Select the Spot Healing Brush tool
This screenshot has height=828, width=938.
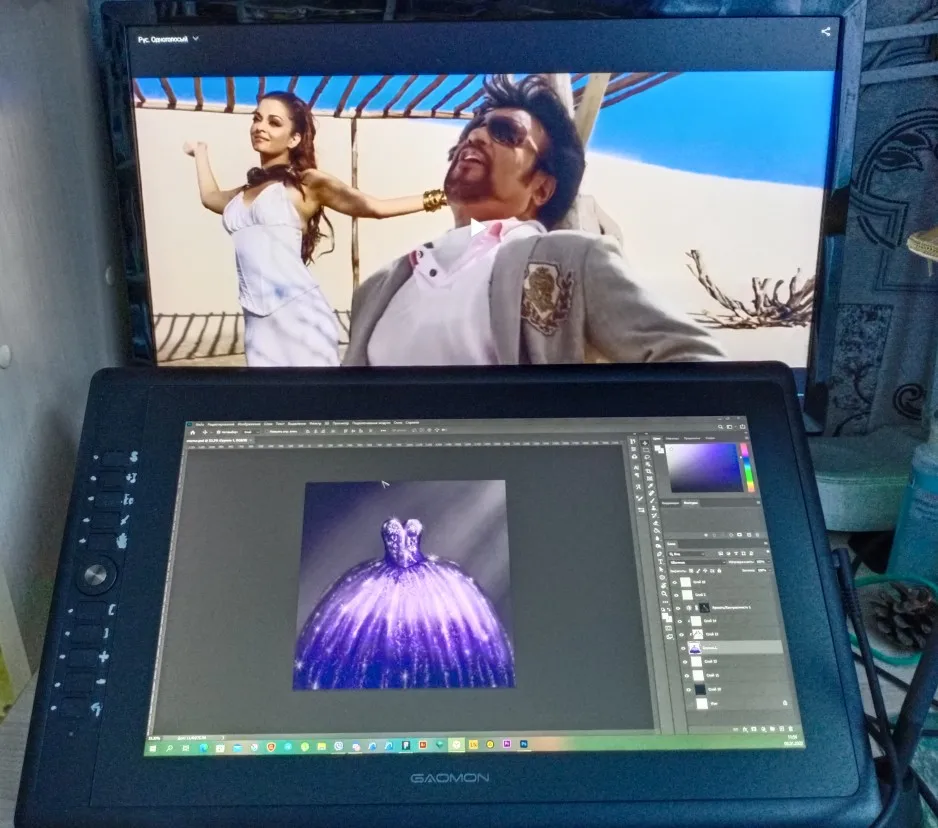pyautogui.click(x=651, y=493)
